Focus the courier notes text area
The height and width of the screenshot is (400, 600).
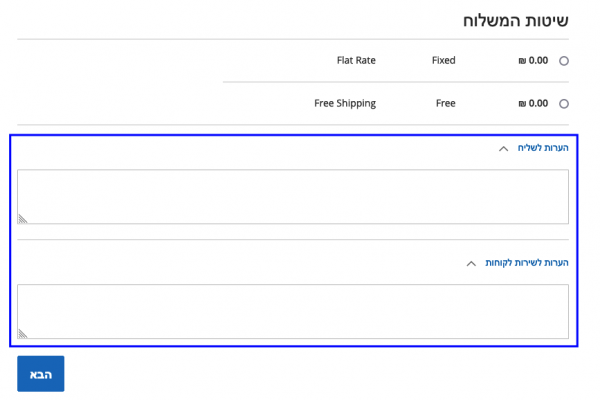[293, 196]
